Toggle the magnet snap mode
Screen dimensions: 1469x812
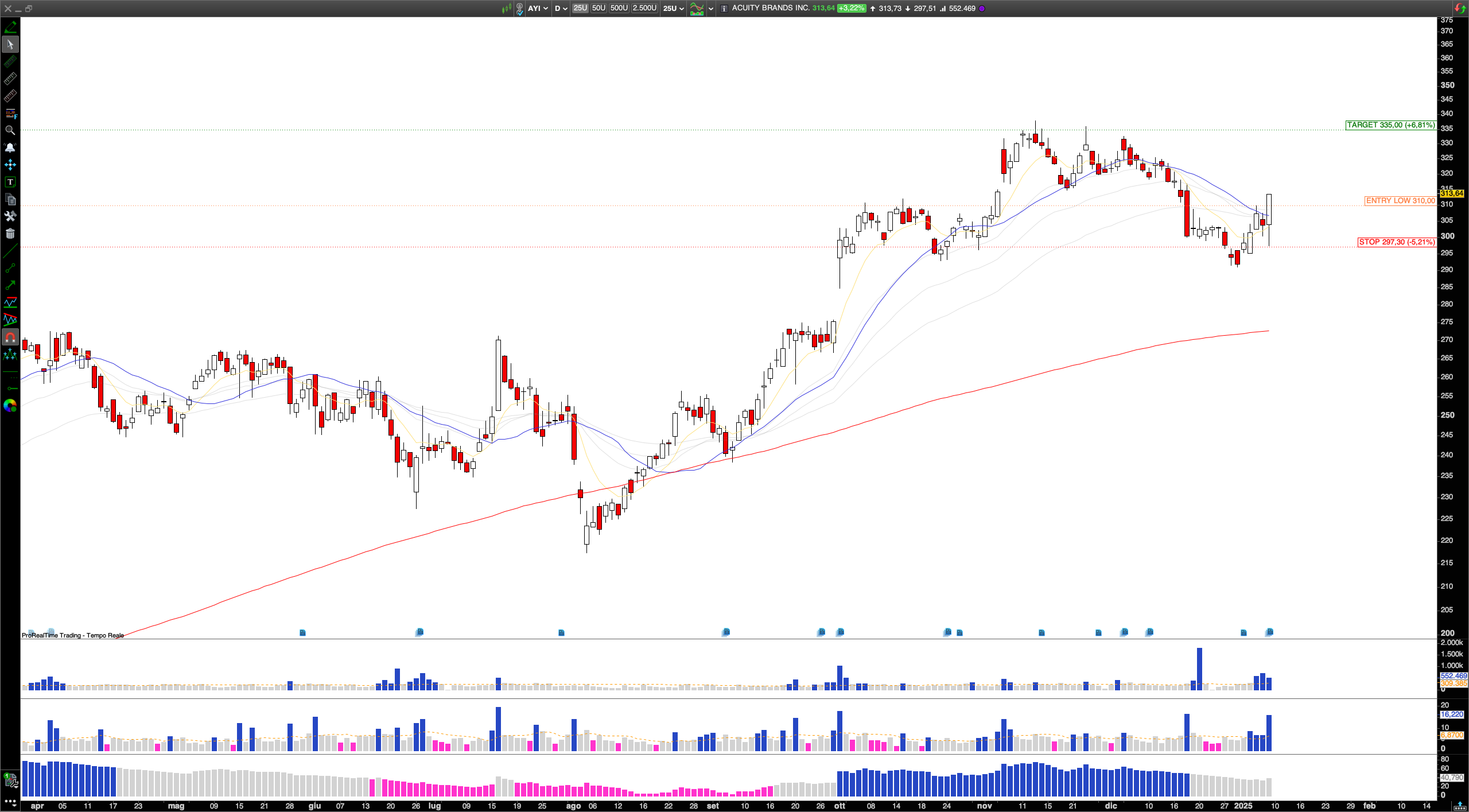click(10, 337)
